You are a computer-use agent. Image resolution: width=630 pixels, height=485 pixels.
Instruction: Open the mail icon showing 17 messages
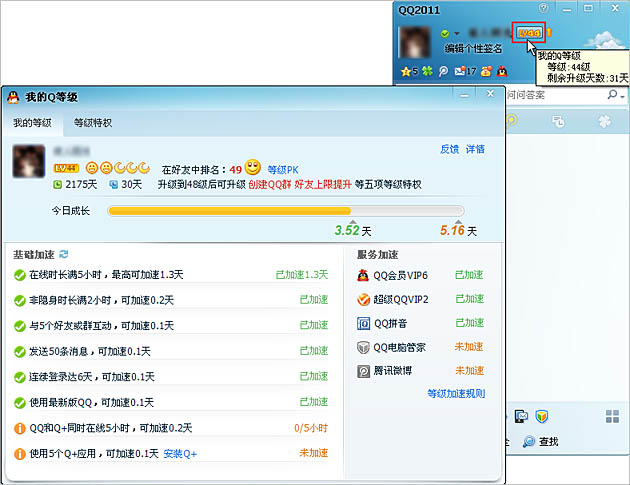point(459,71)
